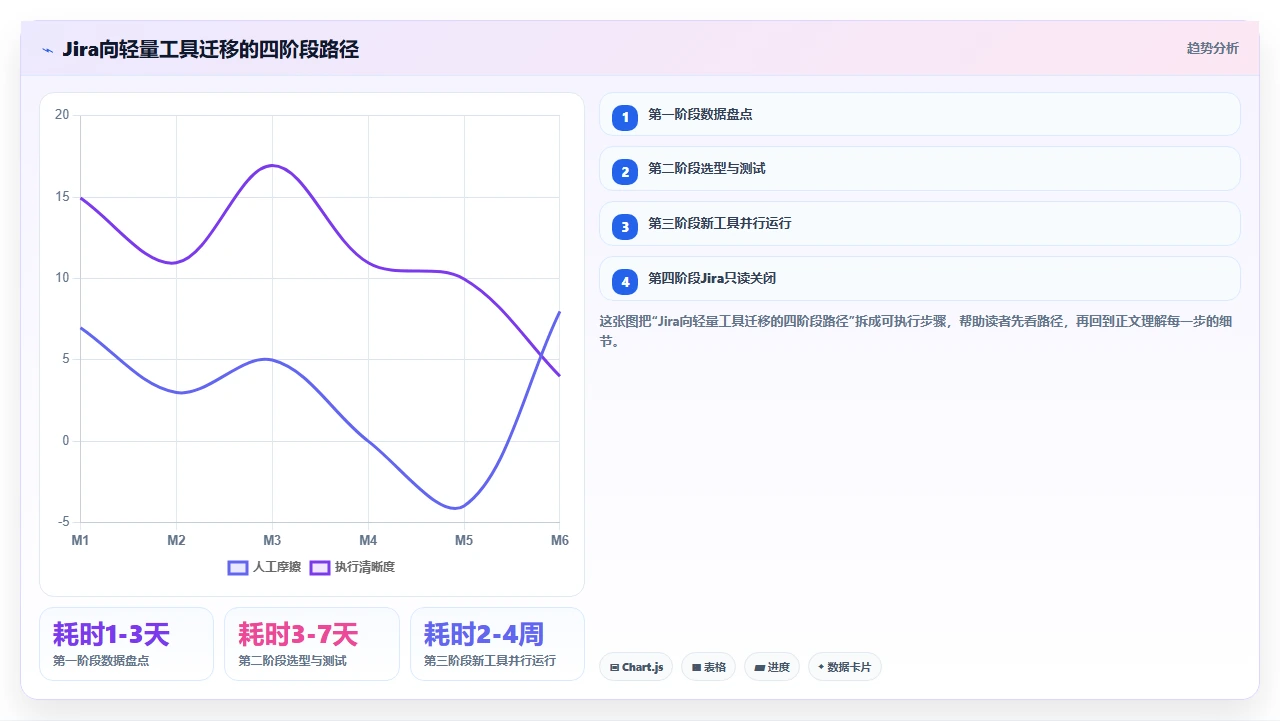Click the 数据卡片 tag

coord(845,667)
